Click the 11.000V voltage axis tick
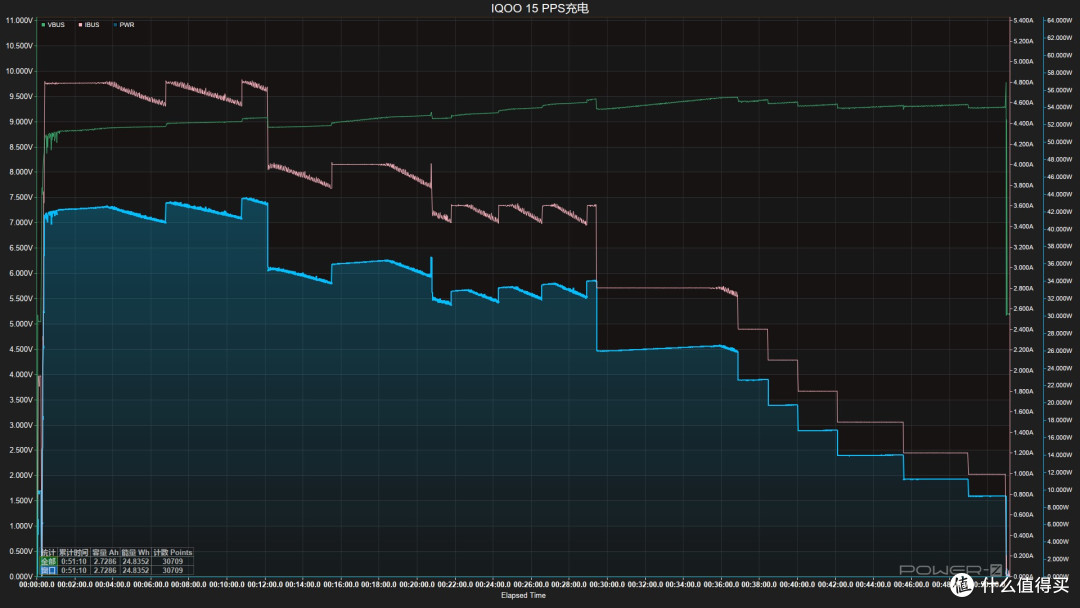The image size is (1080, 608). (x=19, y=21)
